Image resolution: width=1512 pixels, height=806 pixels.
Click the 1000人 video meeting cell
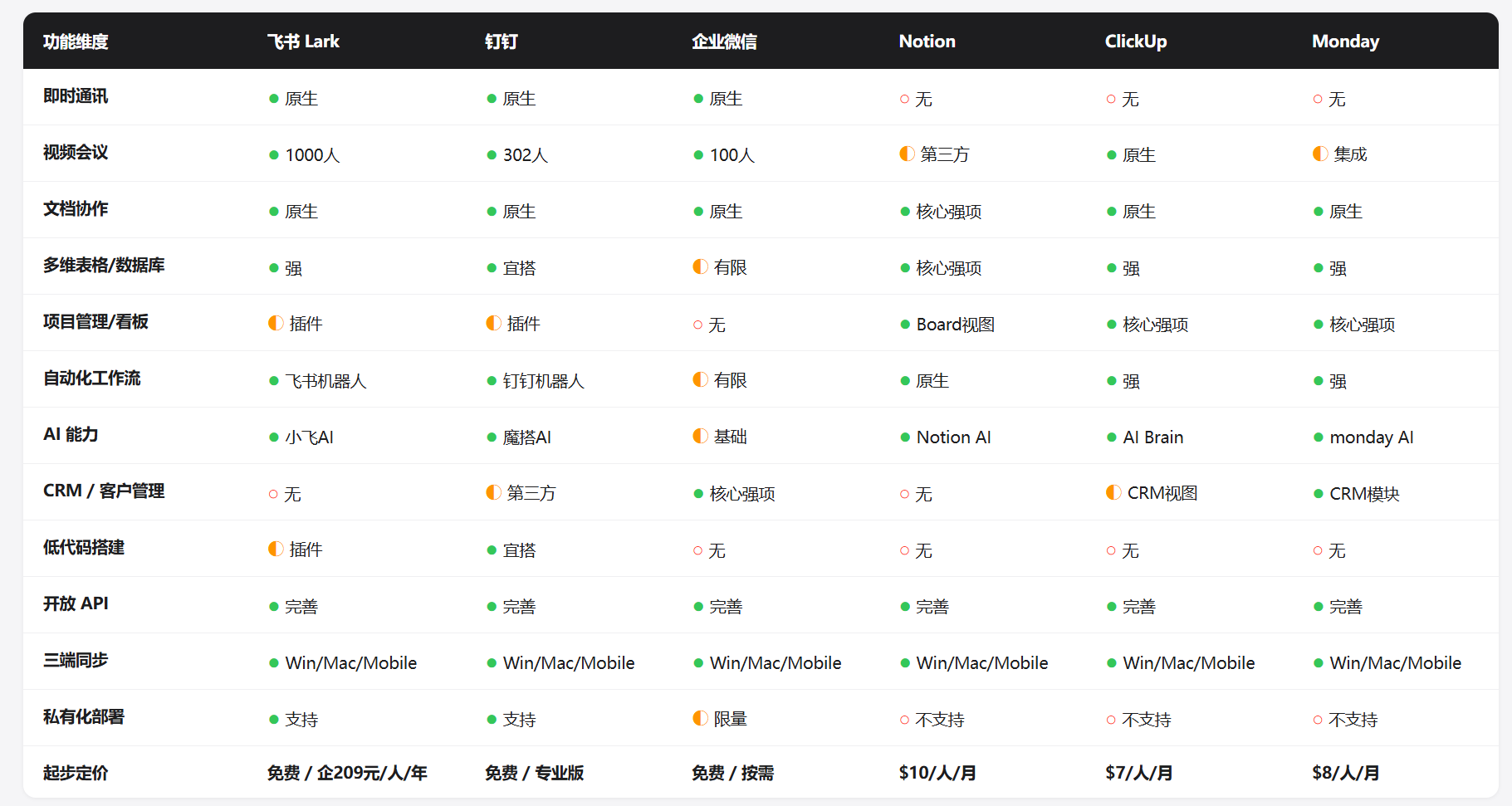pos(305,155)
